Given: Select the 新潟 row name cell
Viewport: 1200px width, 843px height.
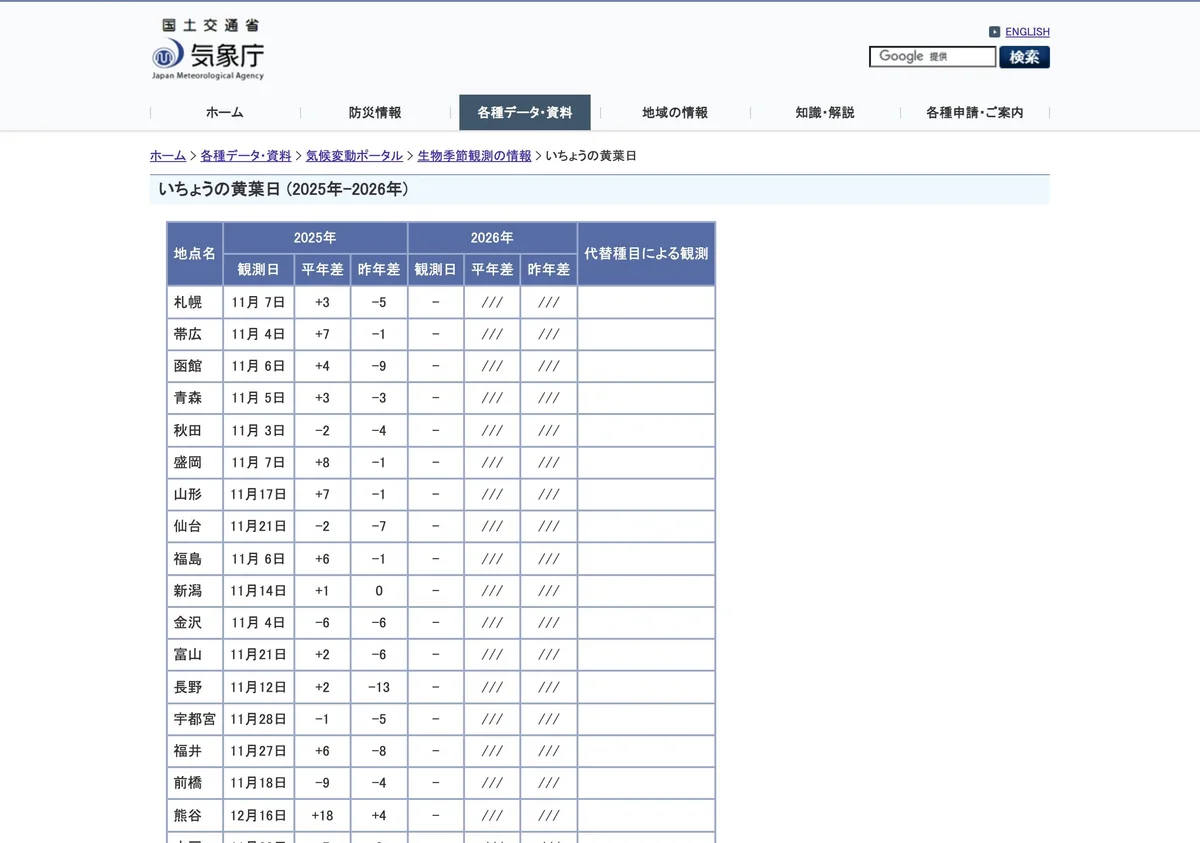Looking at the screenshot, I should tap(195, 591).
